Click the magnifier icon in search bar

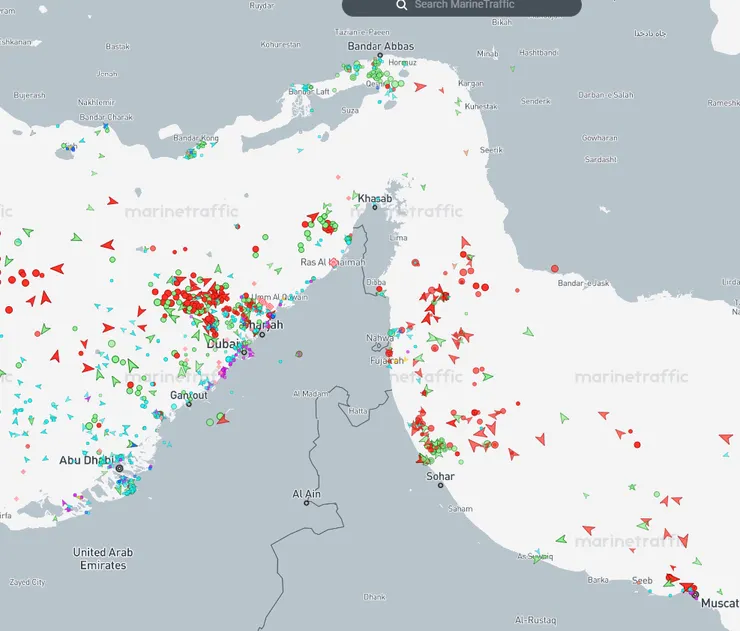coord(402,5)
